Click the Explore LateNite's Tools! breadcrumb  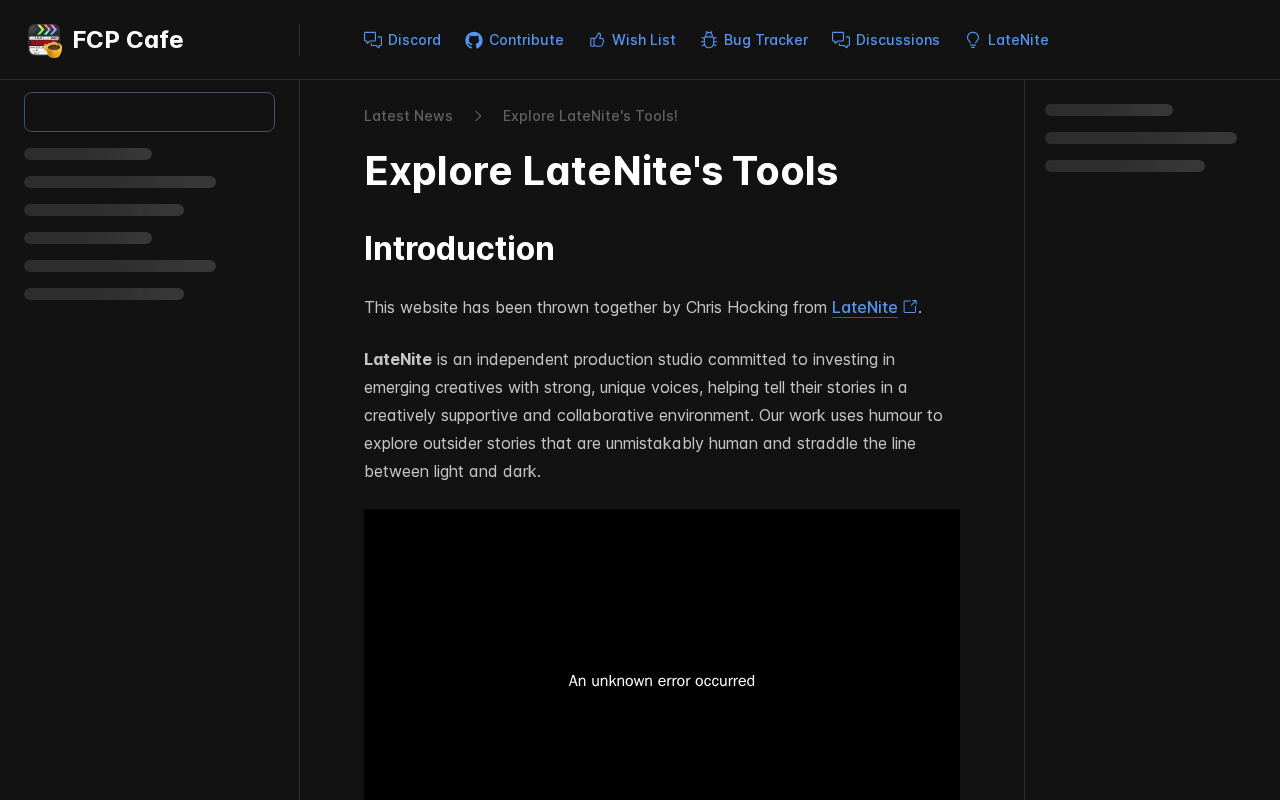(x=590, y=116)
